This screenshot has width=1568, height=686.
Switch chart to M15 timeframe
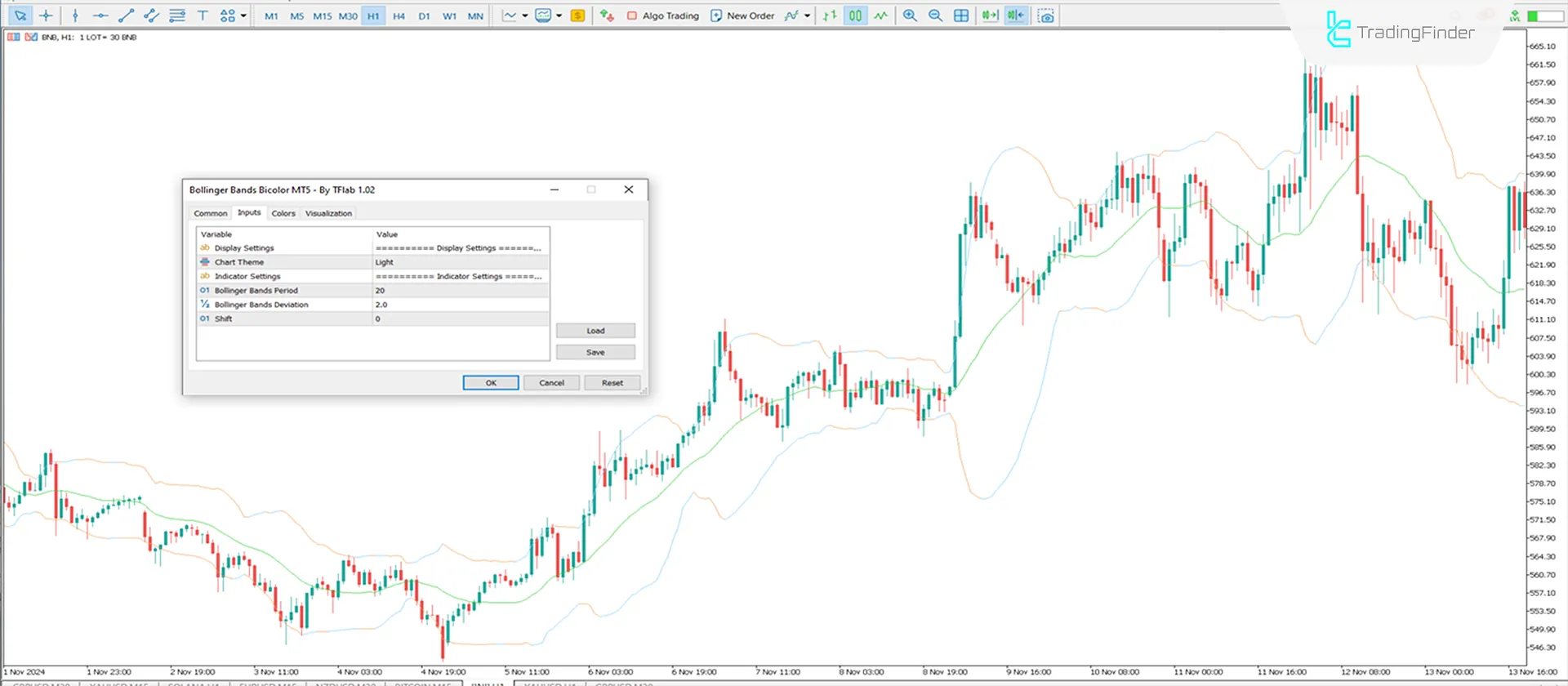point(323,16)
